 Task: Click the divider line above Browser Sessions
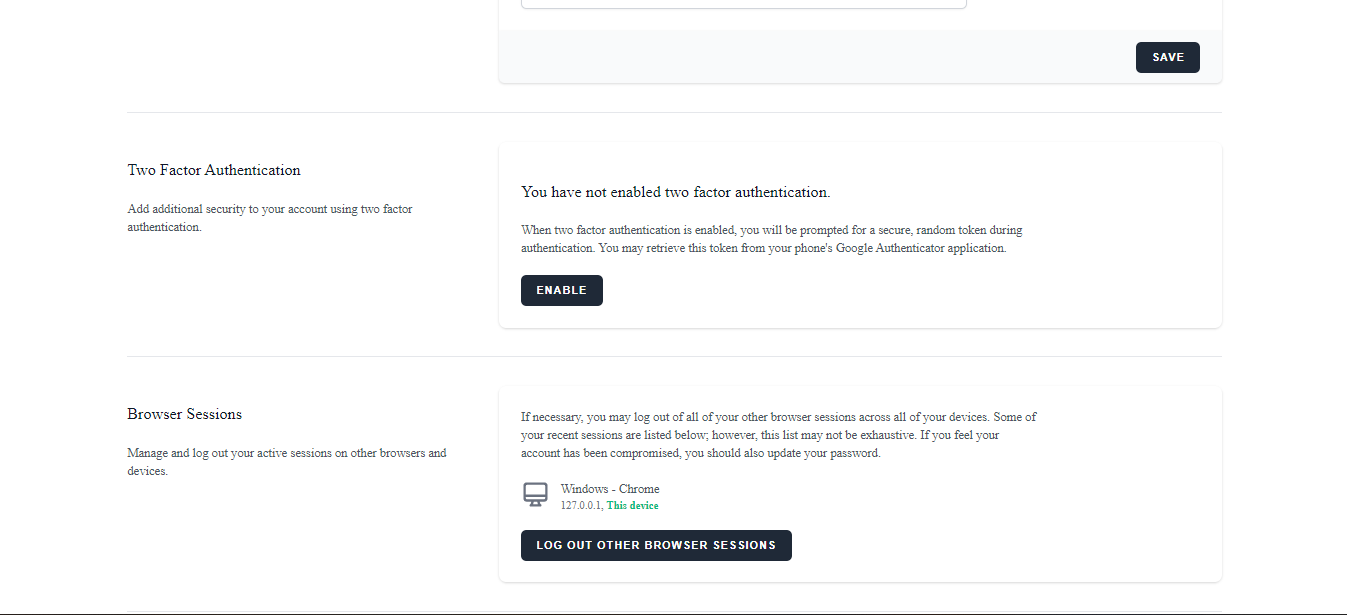[674, 357]
